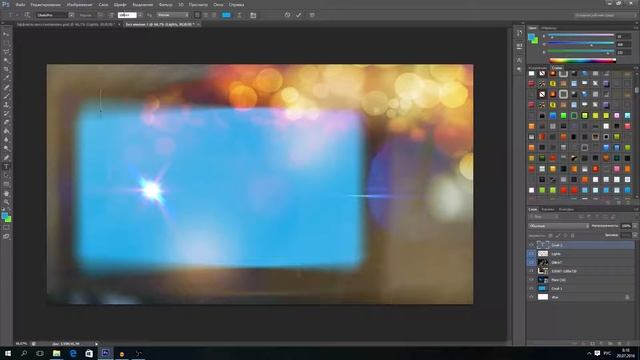The height and width of the screenshot is (360, 640).
Task: Open the Файл menu
Action: [20, 5]
